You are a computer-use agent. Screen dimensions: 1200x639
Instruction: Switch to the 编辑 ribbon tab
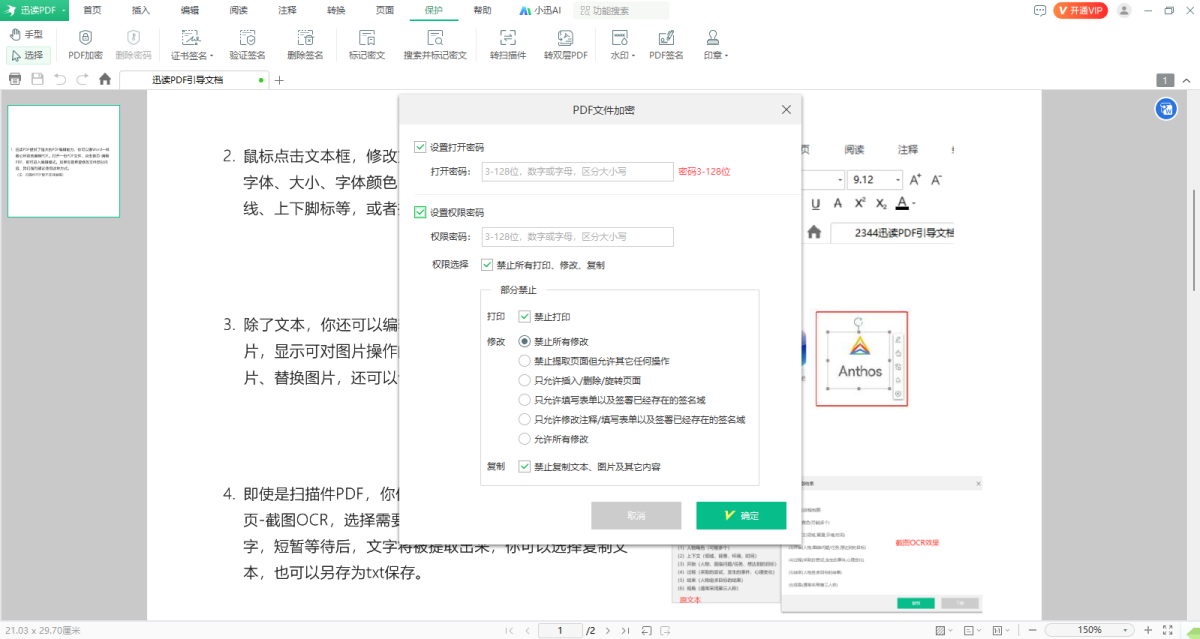[189, 10]
